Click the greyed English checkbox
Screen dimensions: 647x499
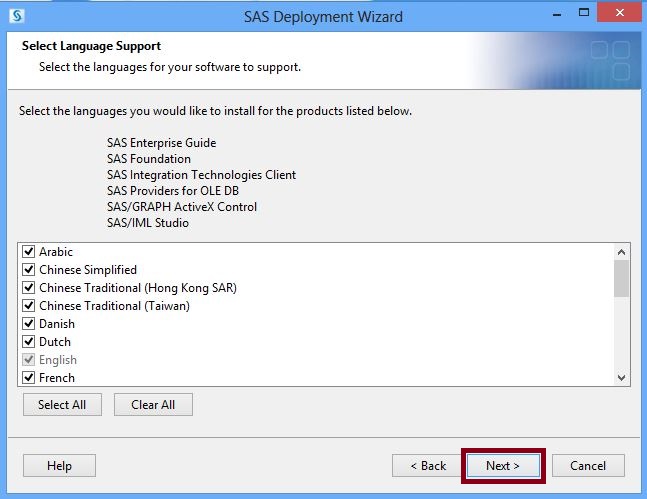tap(28, 359)
